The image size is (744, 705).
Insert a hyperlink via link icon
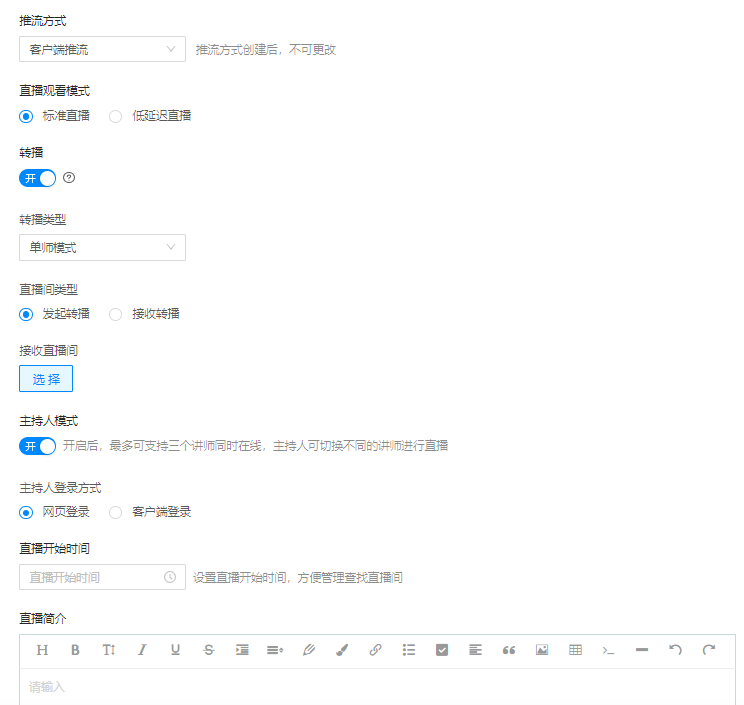tap(375, 649)
